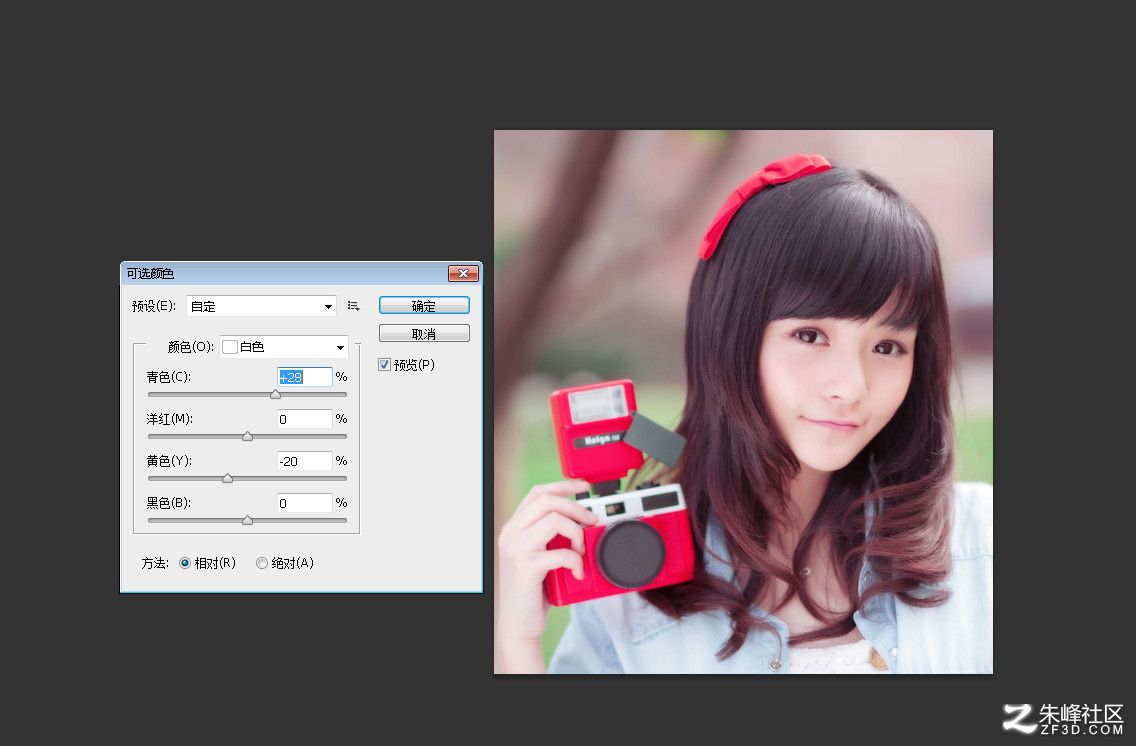Open the 预设(E) preset dropdown
This screenshot has height=746, width=1136.
pyautogui.click(x=261, y=306)
